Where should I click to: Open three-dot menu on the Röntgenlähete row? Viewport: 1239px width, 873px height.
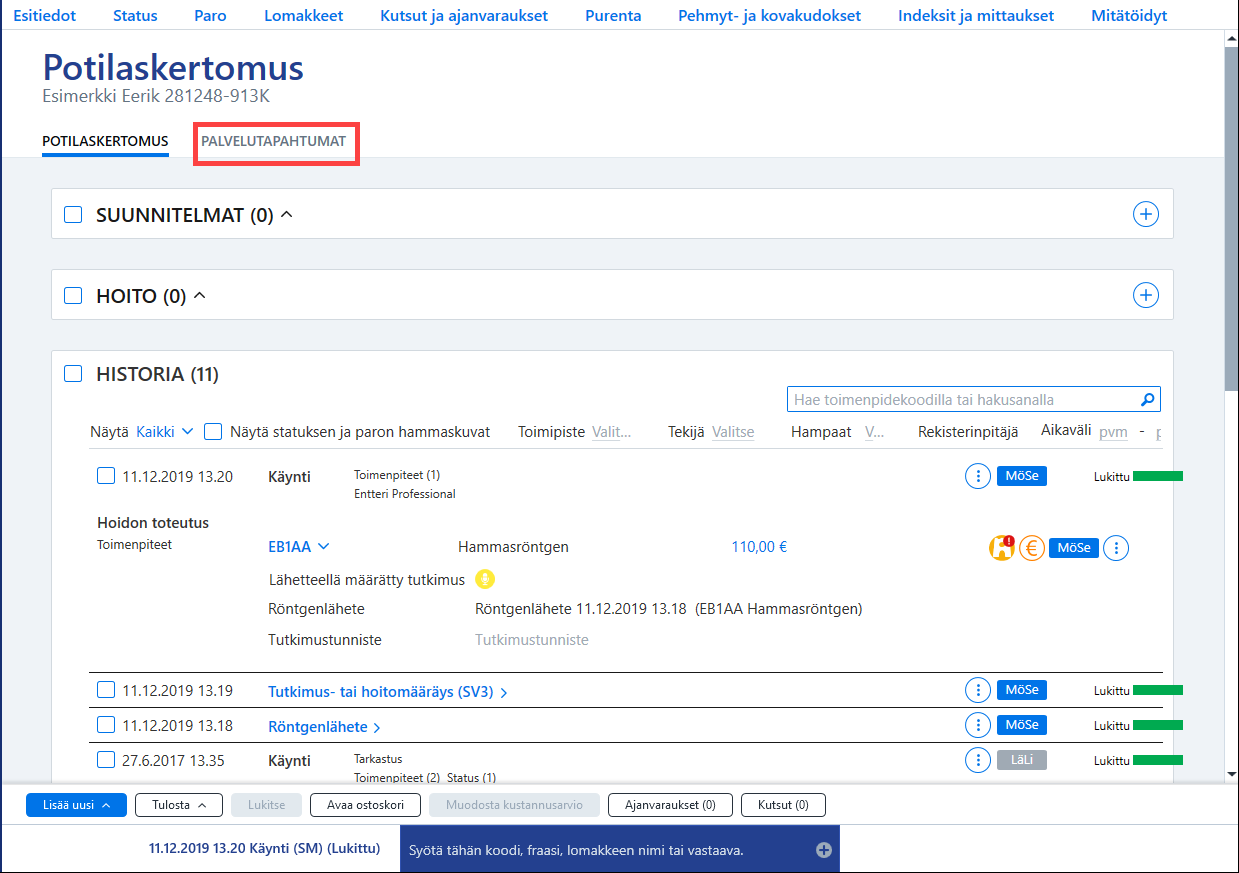coord(977,725)
